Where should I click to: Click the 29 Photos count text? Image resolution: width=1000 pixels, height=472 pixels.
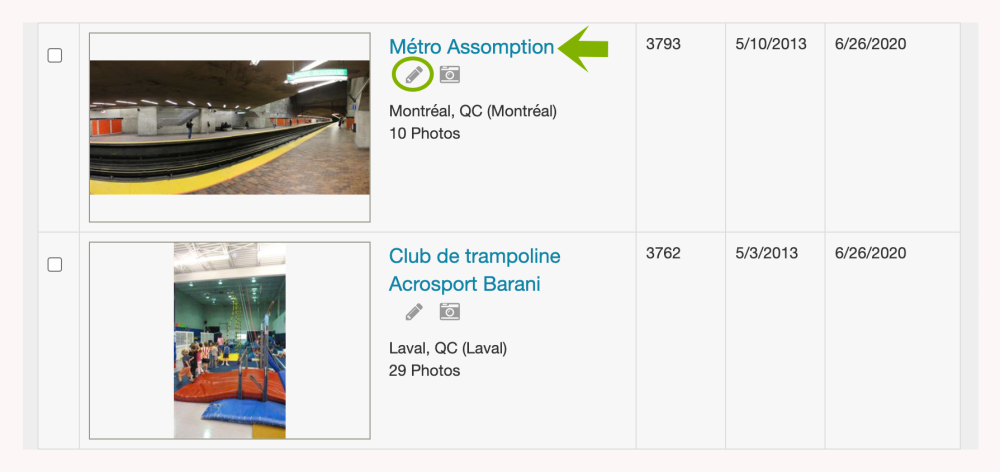click(x=424, y=370)
